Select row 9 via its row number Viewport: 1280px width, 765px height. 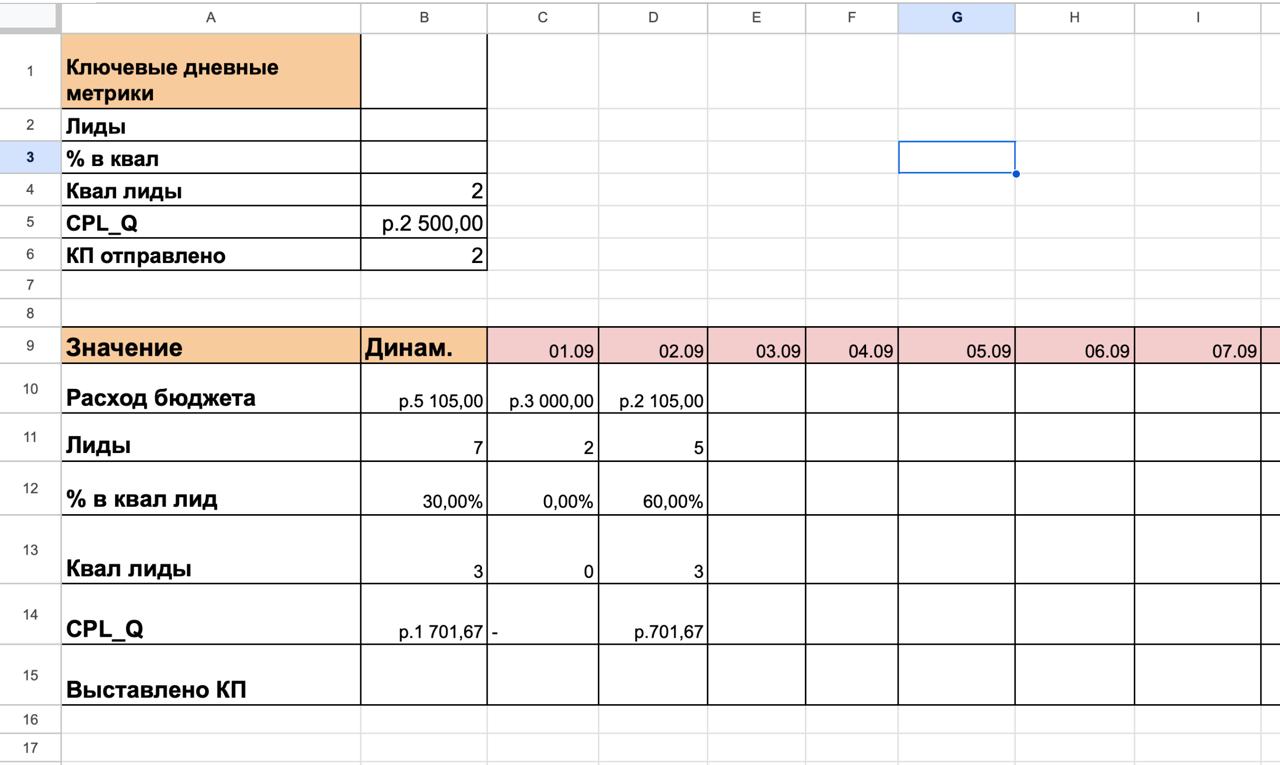point(30,346)
